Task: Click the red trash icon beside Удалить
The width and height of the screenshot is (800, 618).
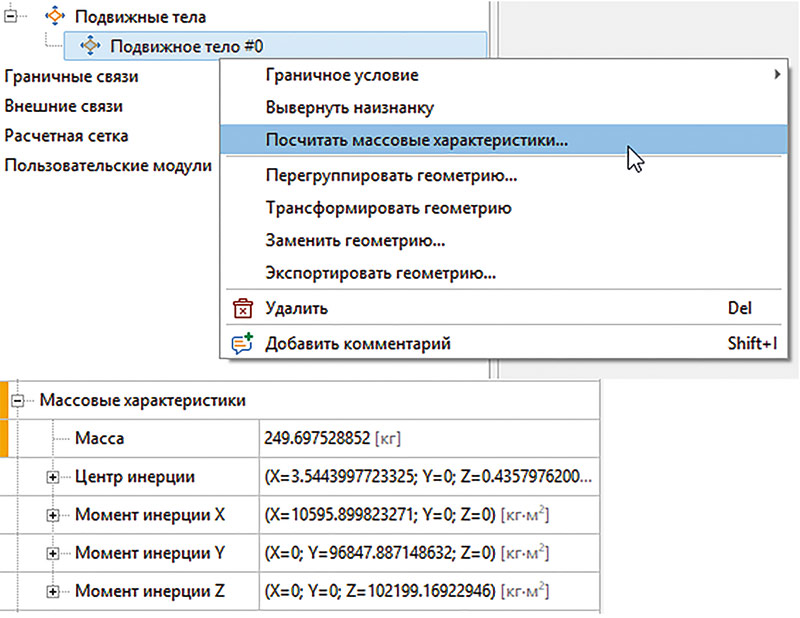Action: tap(241, 309)
